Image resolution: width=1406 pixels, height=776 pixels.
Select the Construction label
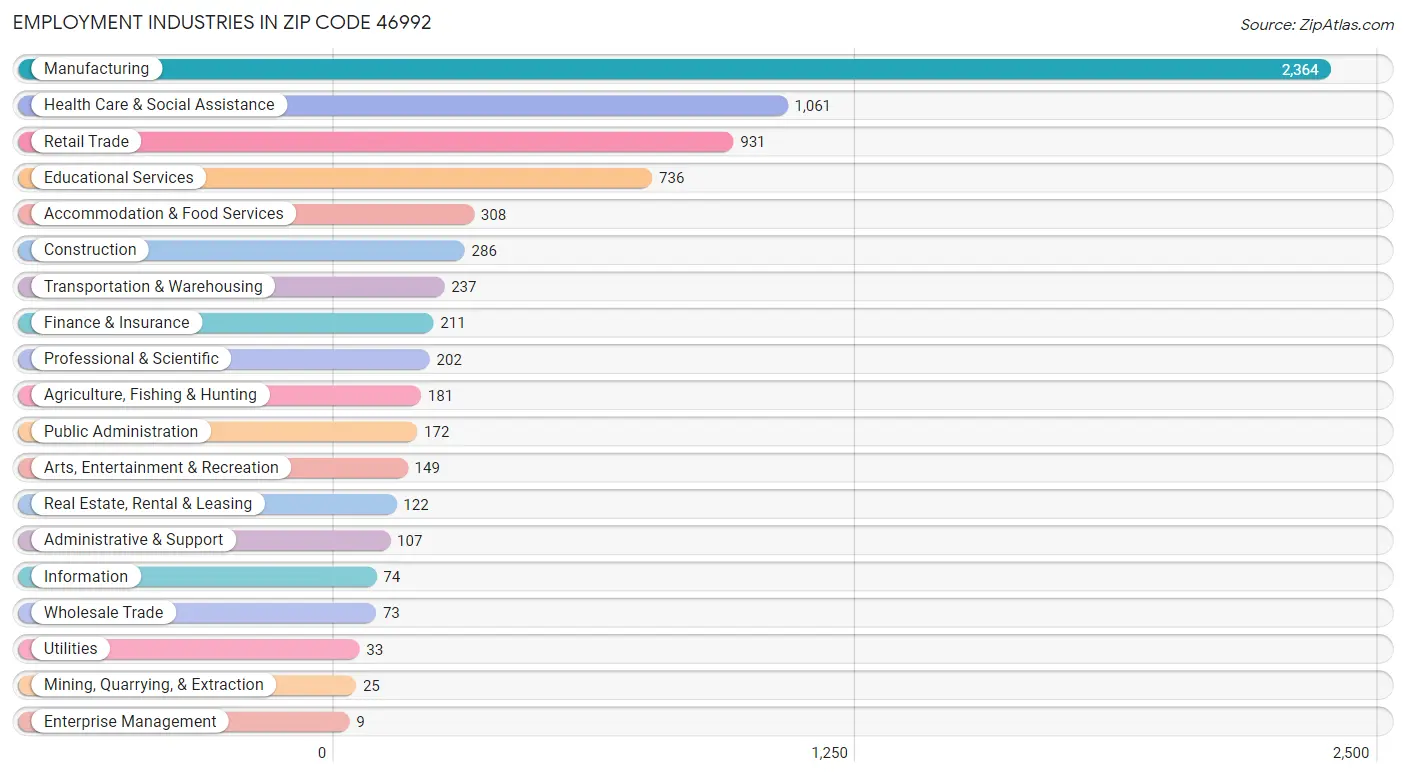coord(90,250)
